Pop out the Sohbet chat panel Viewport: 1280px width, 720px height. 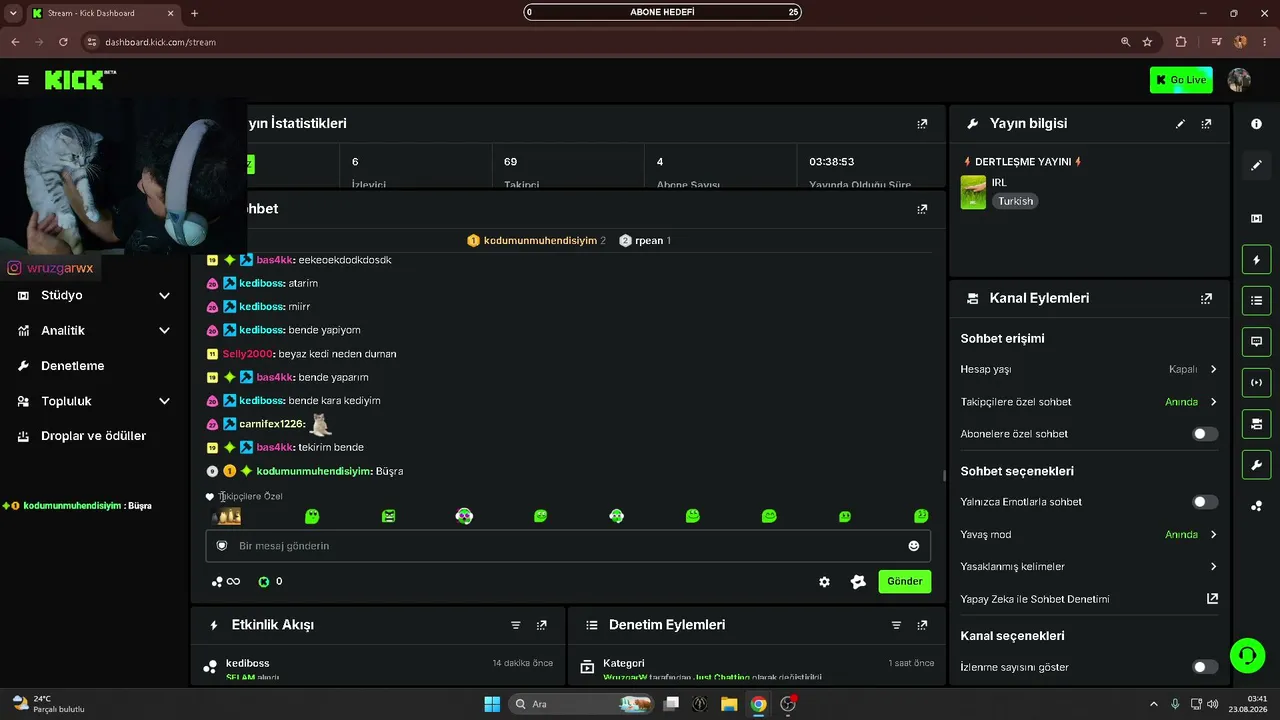[x=922, y=209]
